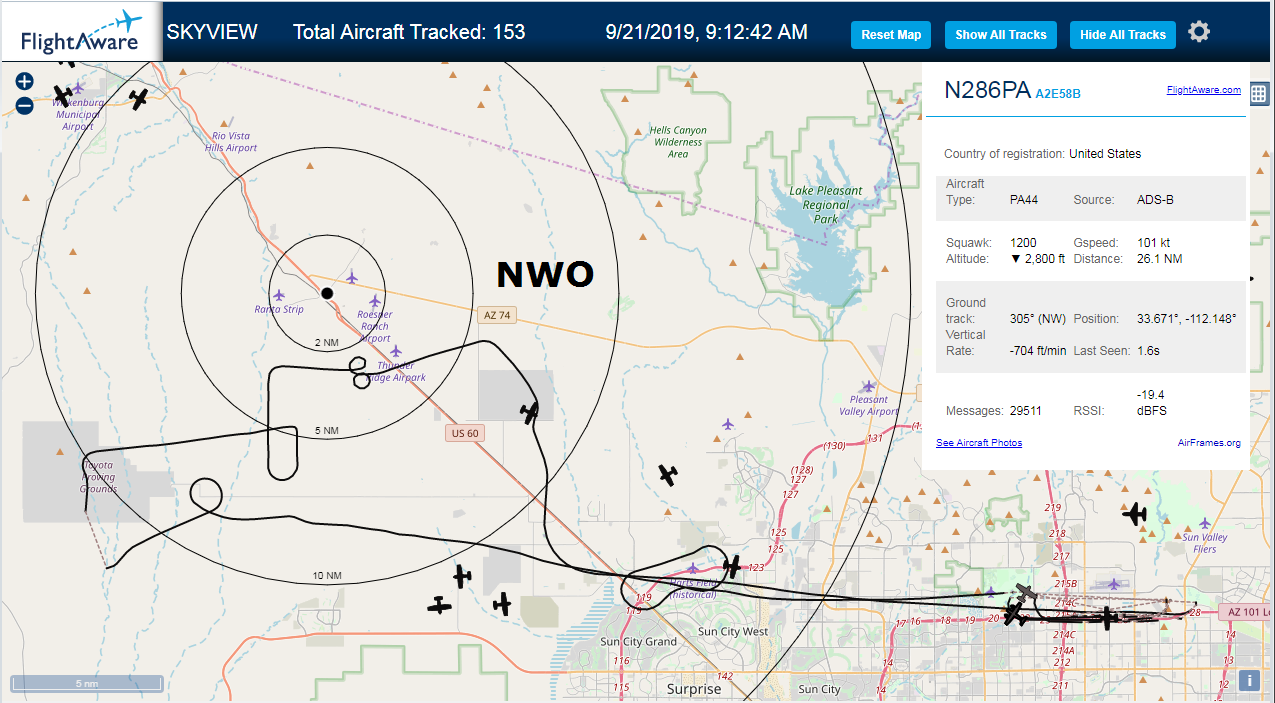Select the aircraft south of Lake Pleasant
The width and height of the screenshot is (1275, 703).
pos(667,474)
